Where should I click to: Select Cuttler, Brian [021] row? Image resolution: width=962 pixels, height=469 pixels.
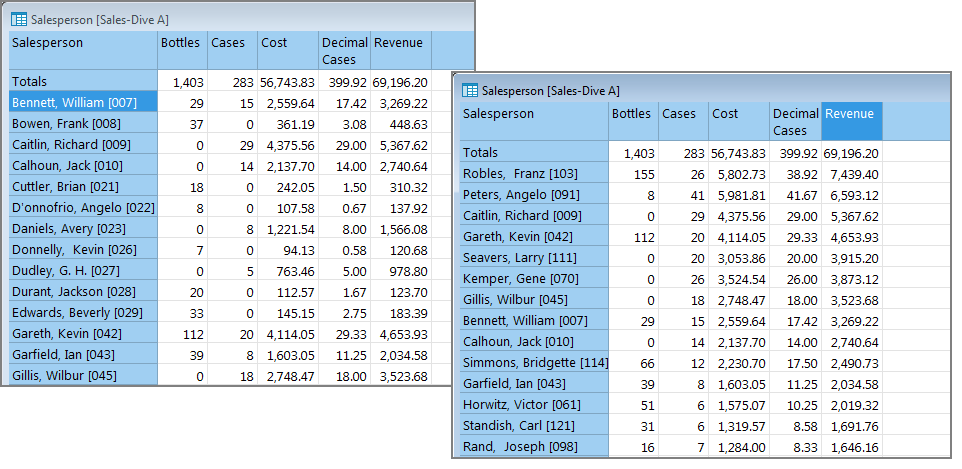pyautogui.click(x=83, y=186)
